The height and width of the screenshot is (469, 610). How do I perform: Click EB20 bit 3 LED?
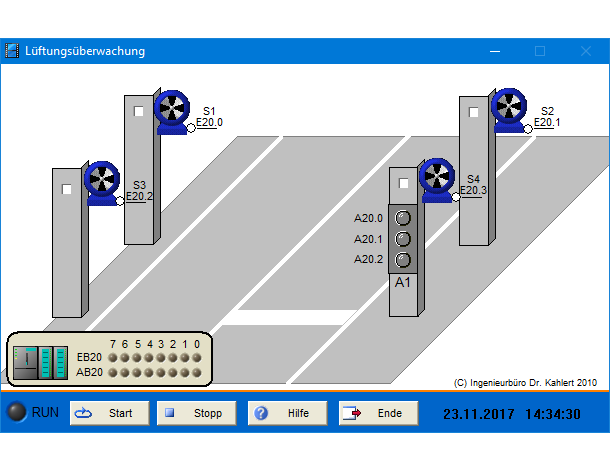(161, 358)
